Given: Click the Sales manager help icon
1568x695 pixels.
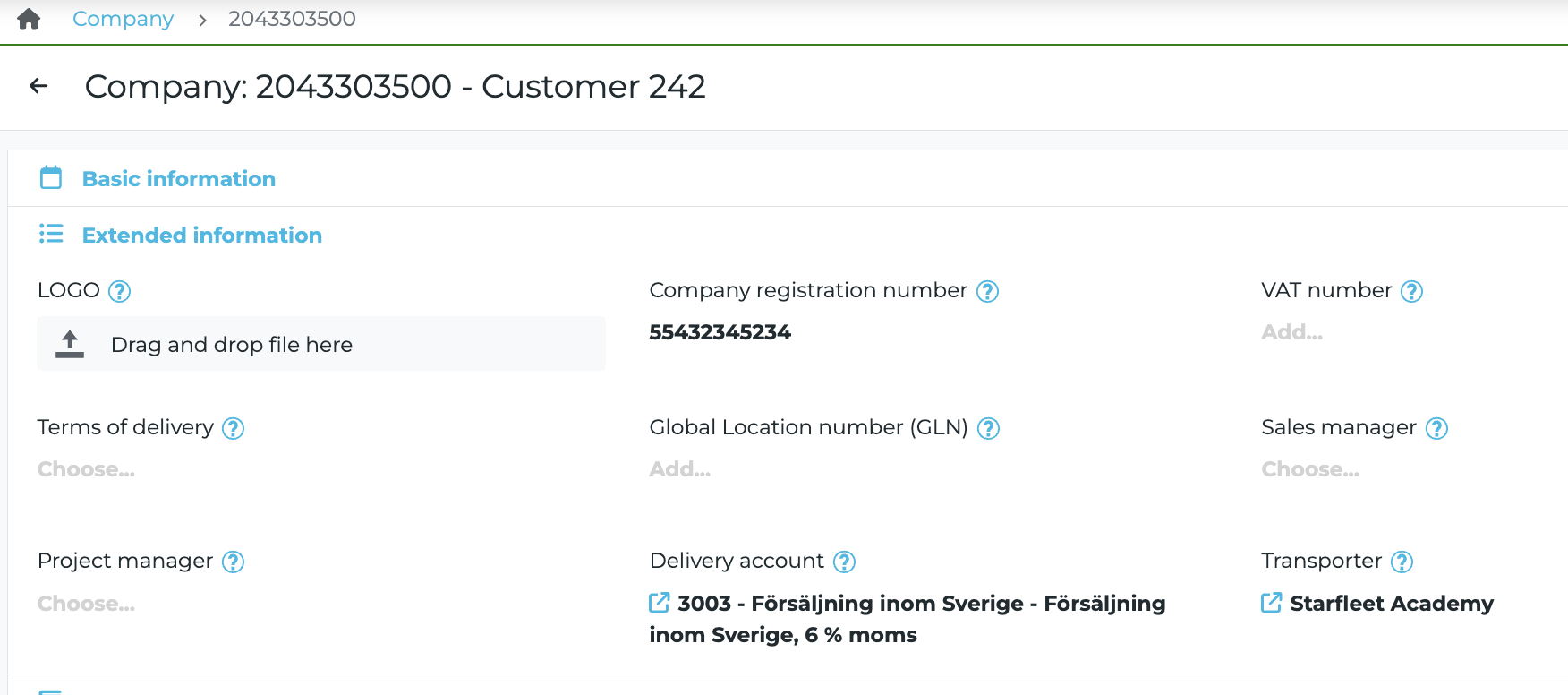Looking at the screenshot, I should coord(1436,428).
